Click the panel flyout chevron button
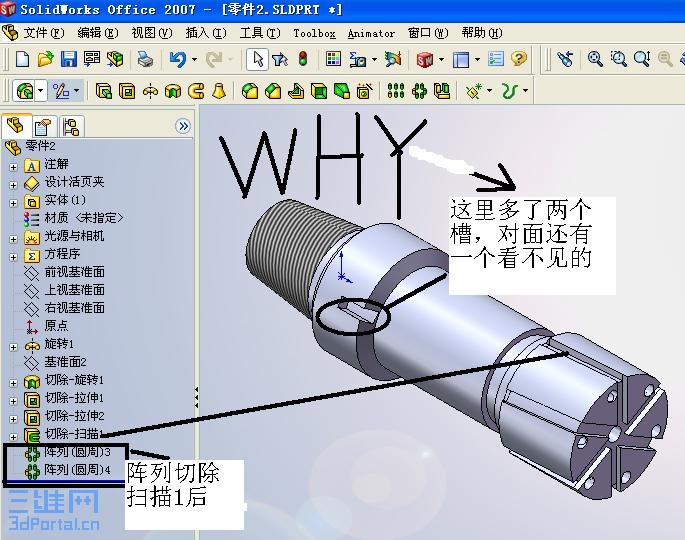The height and width of the screenshot is (540, 685). 183,126
